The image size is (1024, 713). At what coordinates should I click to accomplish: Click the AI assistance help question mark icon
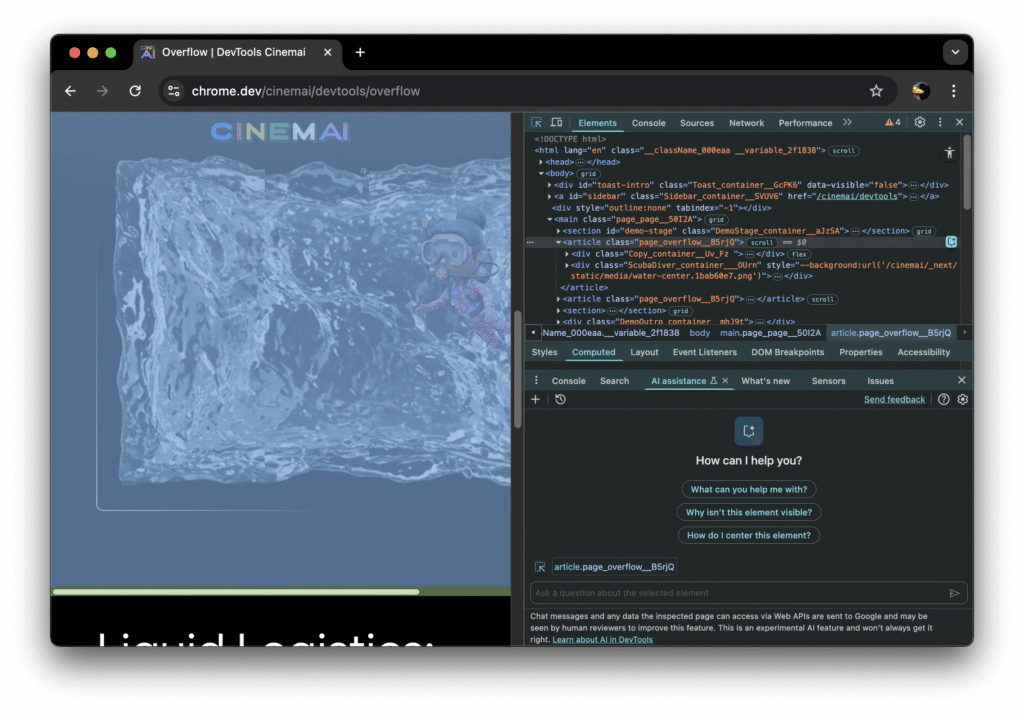coord(943,399)
